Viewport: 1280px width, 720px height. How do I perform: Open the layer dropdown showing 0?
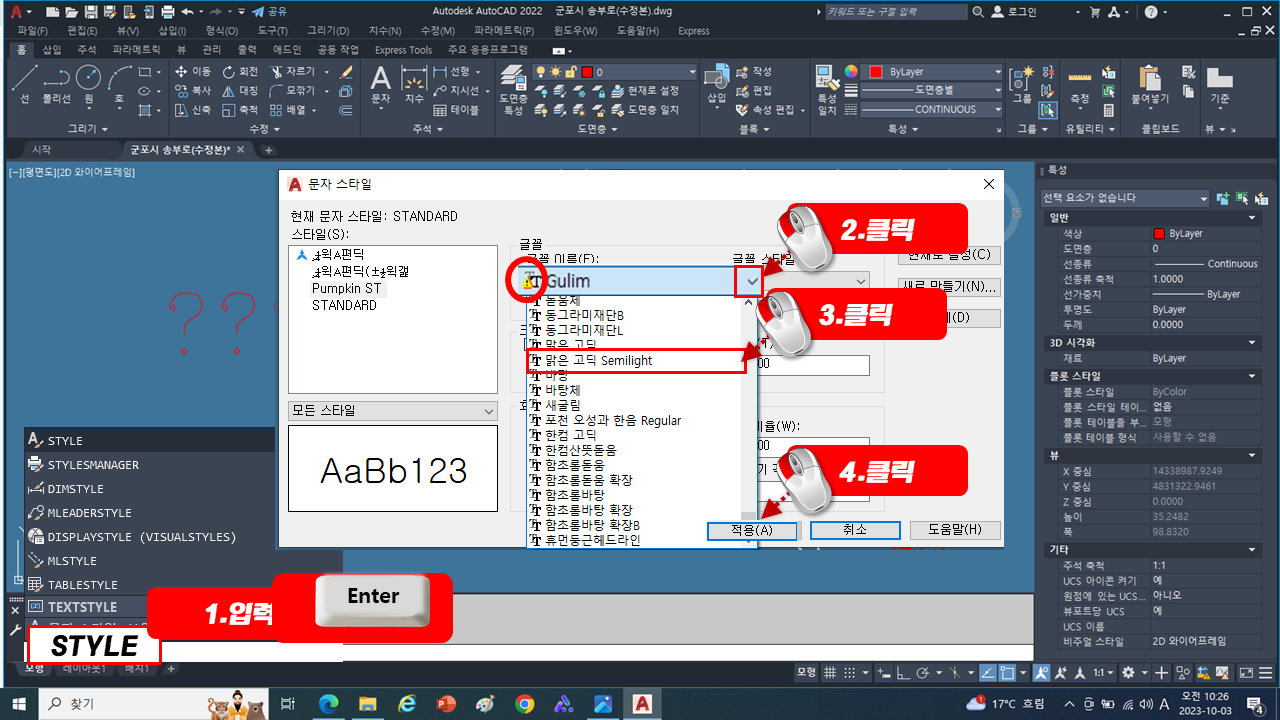point(615,72)
